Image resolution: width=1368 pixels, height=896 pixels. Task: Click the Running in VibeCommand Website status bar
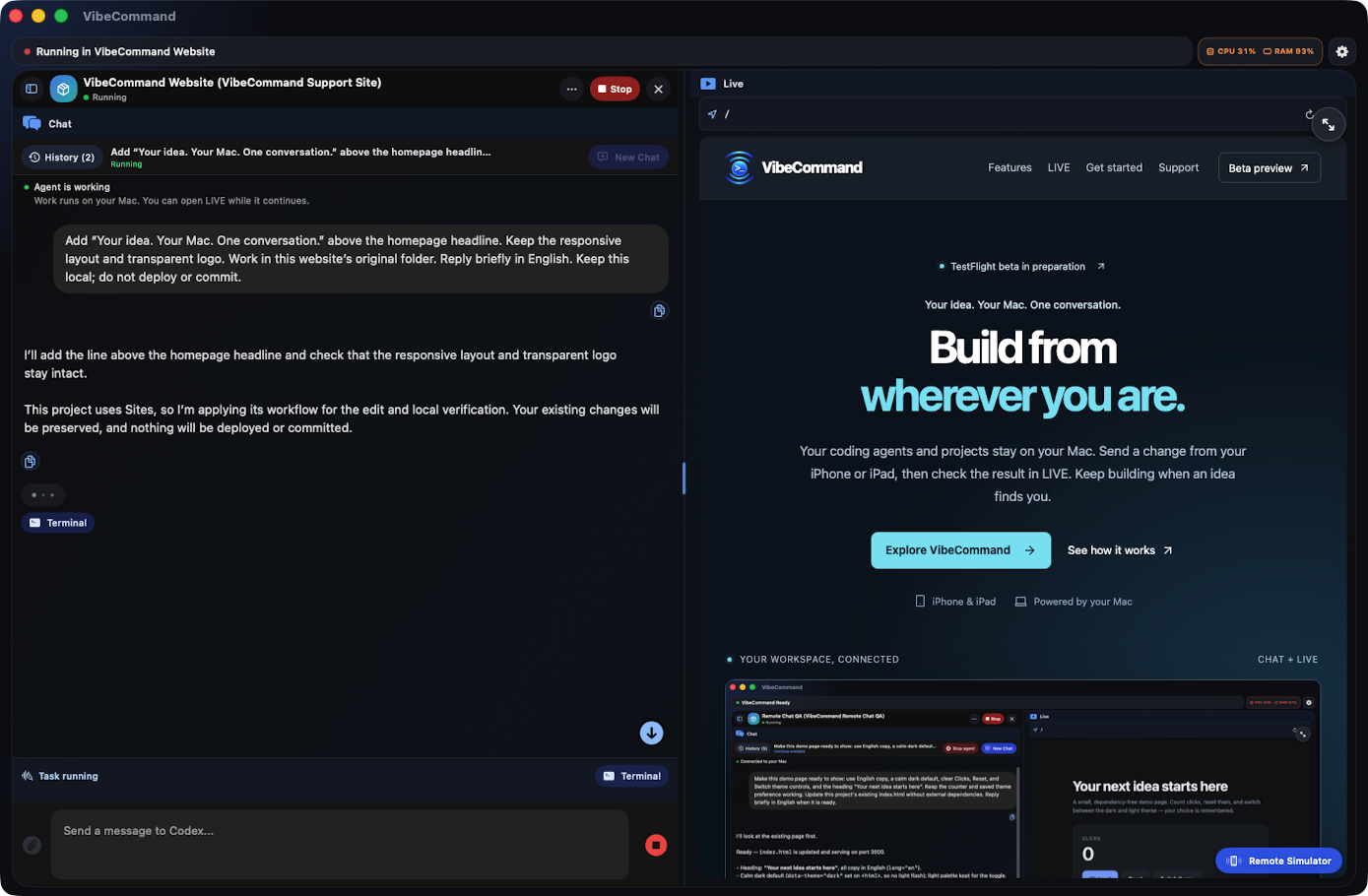click(x=602, y=51)
